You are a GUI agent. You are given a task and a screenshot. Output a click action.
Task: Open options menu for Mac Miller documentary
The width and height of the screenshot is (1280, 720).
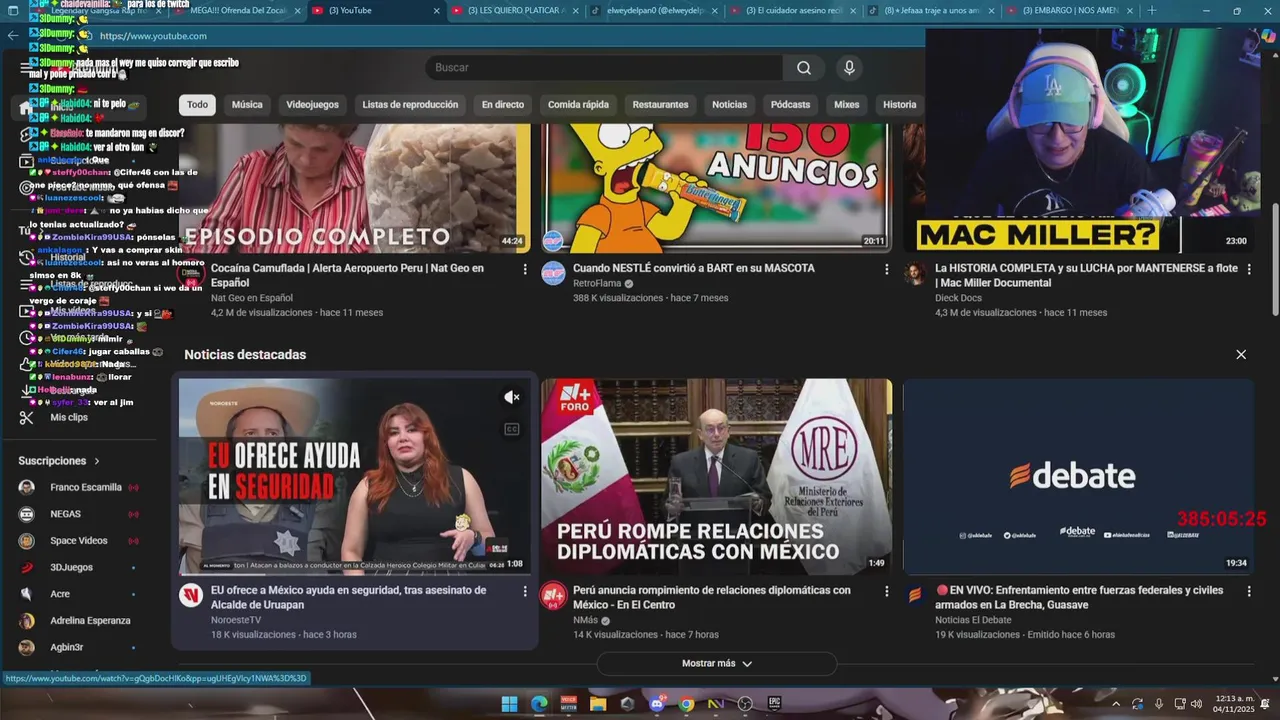click(1248, 269)
